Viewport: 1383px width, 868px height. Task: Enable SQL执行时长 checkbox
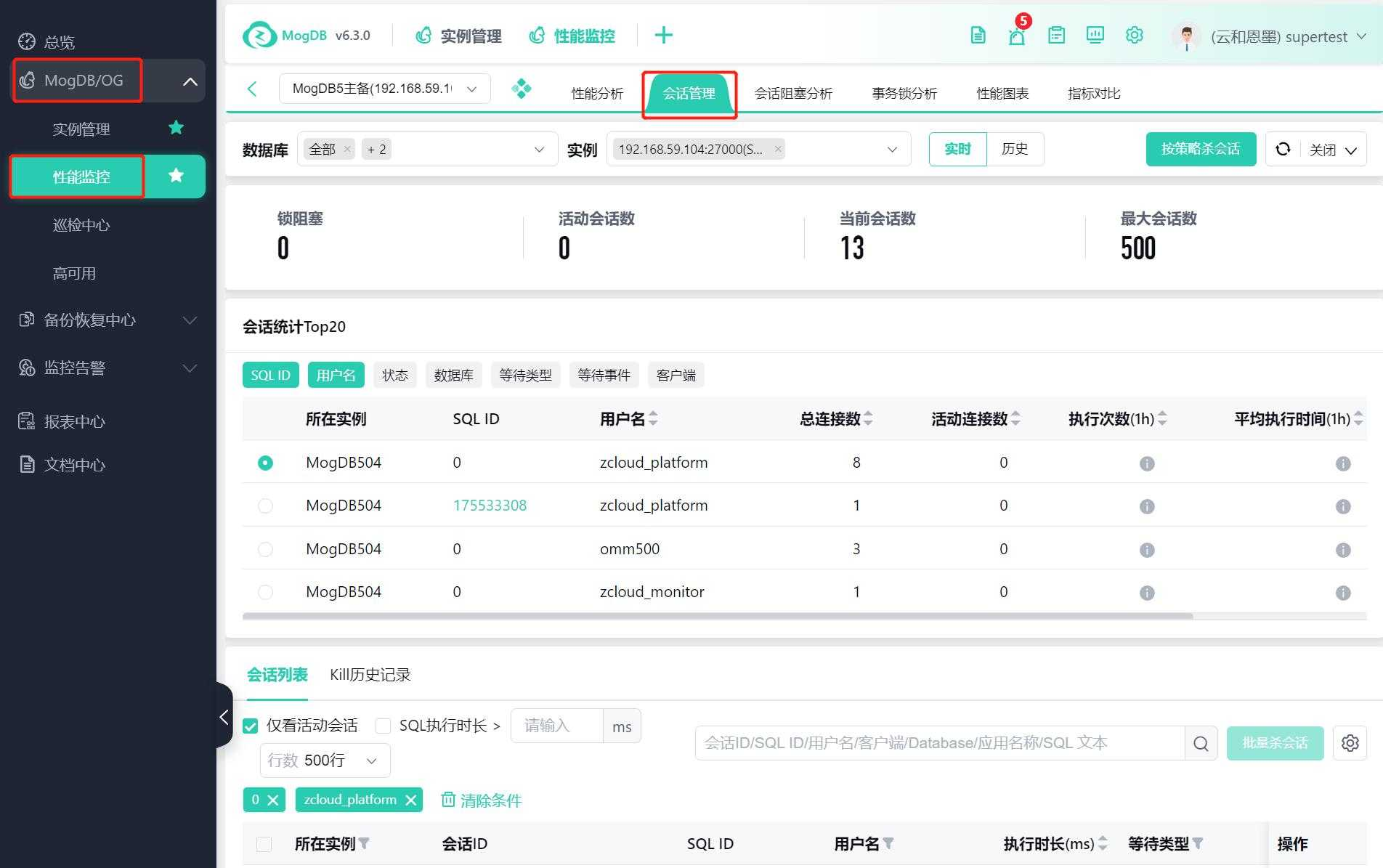(x=383, y=726)
